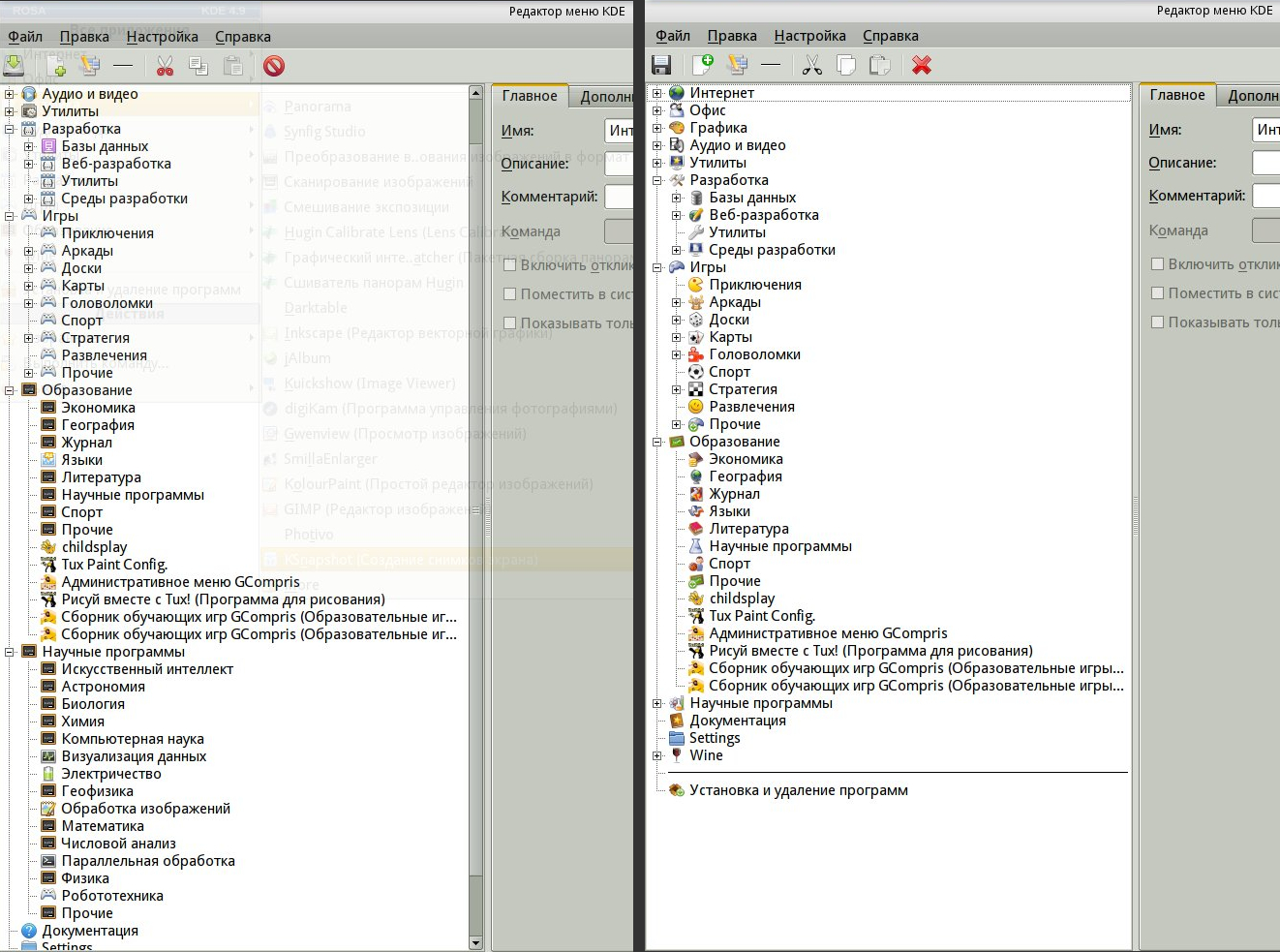Click the copy icon in right window toolbar
This screenshot has height=952, width=1280.
(x=846, y=64)
